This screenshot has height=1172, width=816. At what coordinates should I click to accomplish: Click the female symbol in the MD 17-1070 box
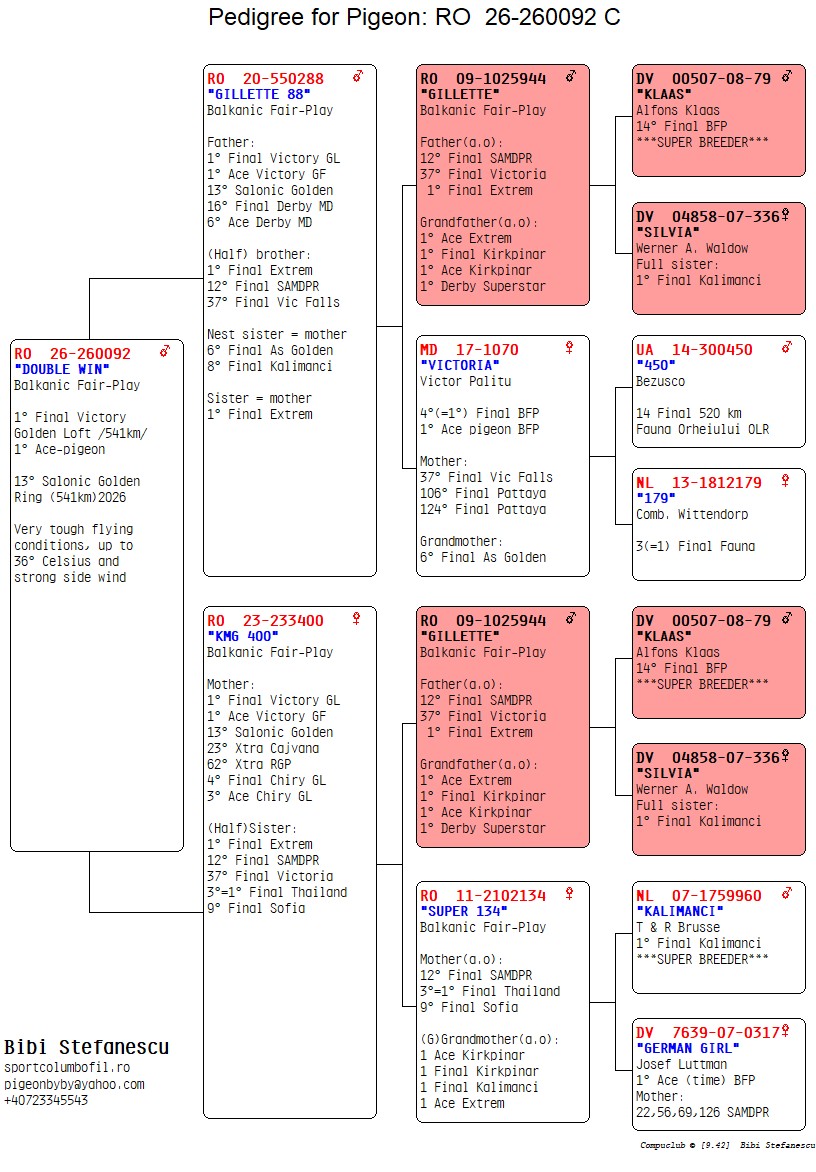click(x=569, y=347)
